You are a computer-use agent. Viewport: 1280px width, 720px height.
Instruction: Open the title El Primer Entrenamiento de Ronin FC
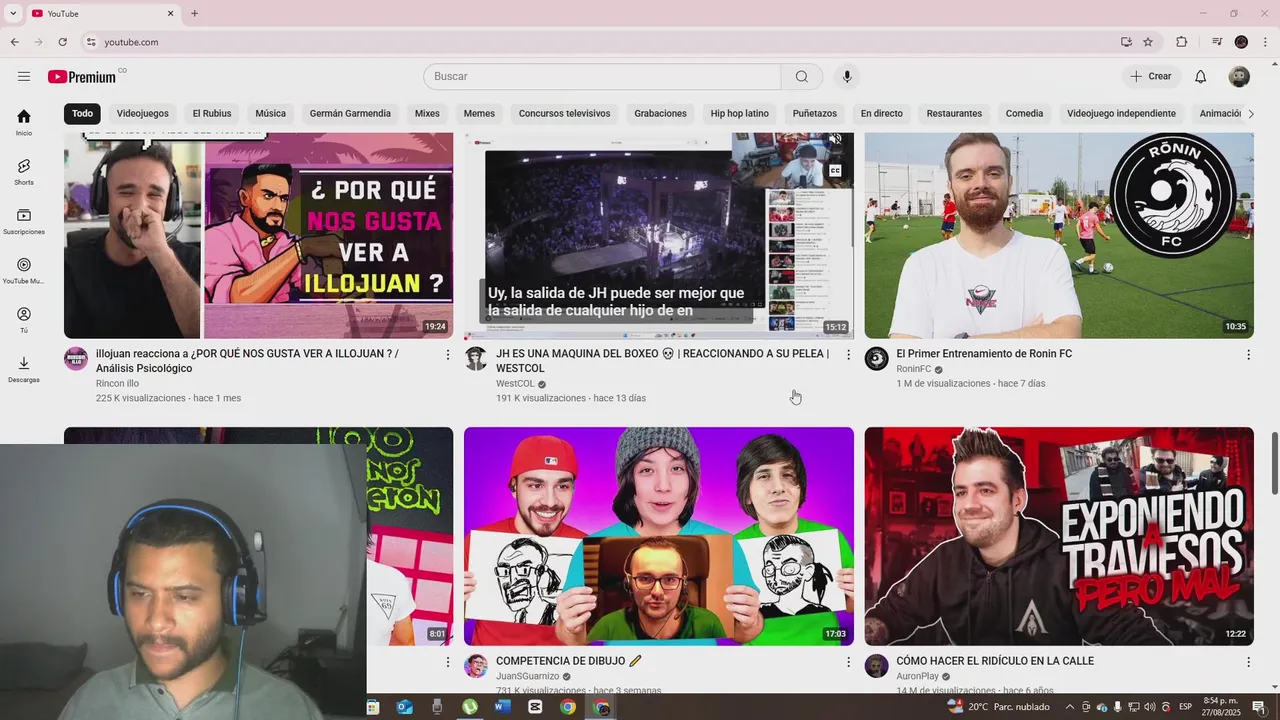pos(984,354)
